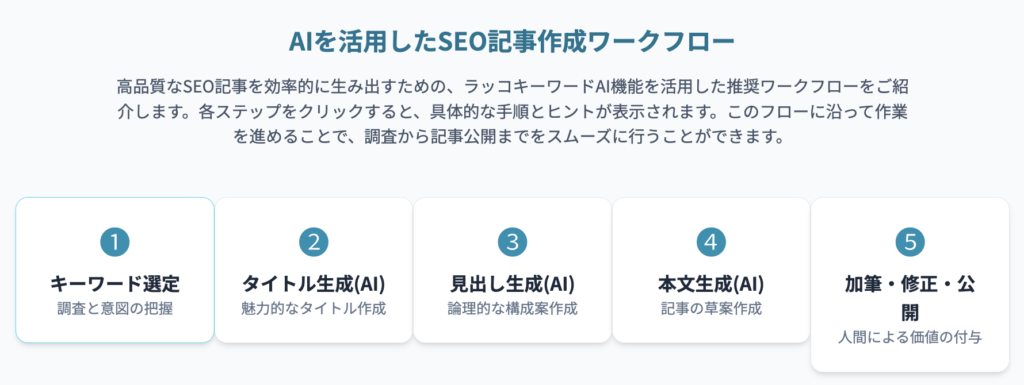Click the step 1 number circle
The height and width of the screenshot is (385, 1024).
[115, 242]
